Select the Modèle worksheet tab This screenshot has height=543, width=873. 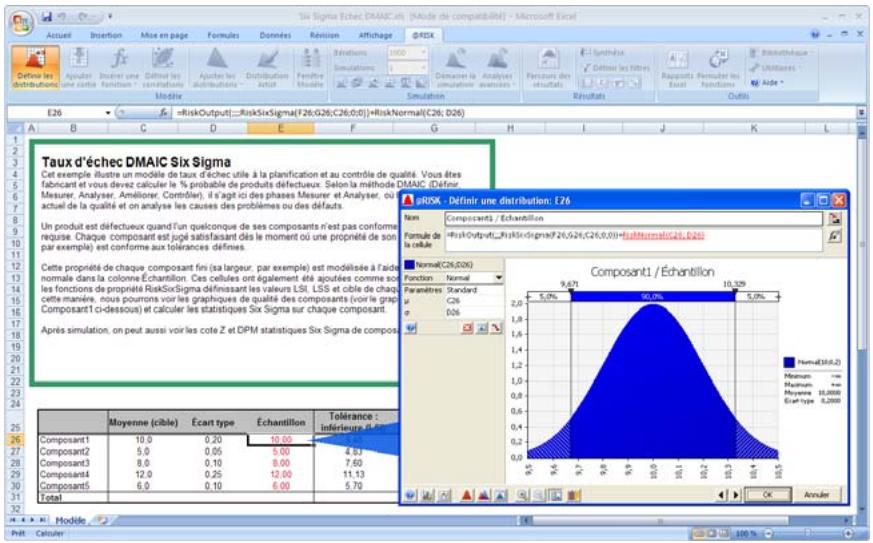point(70,520)
